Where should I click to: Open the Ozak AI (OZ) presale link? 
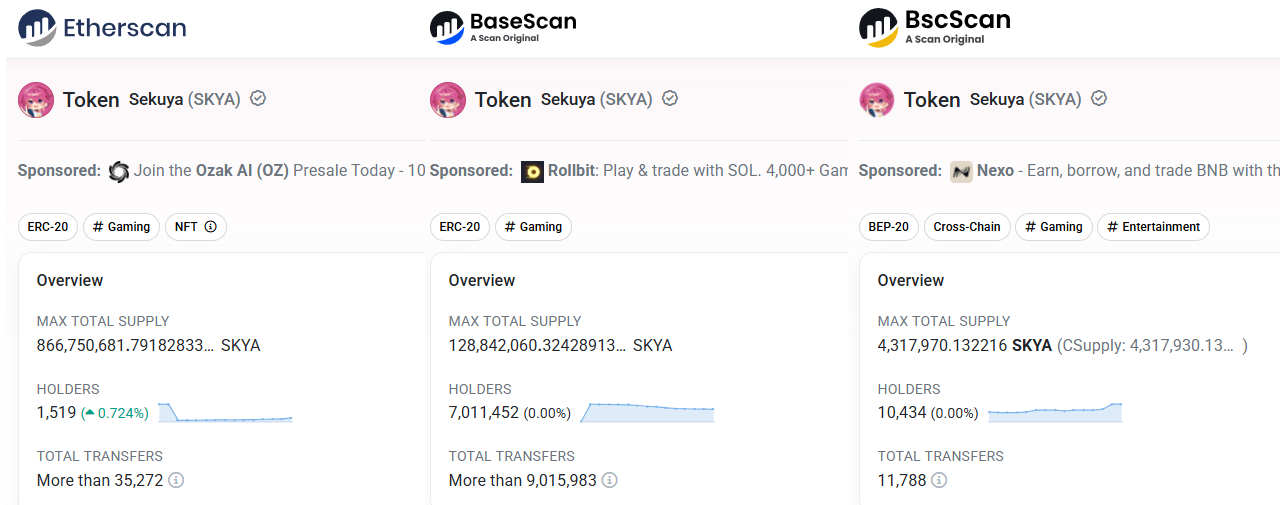click(x=242, y=171)
